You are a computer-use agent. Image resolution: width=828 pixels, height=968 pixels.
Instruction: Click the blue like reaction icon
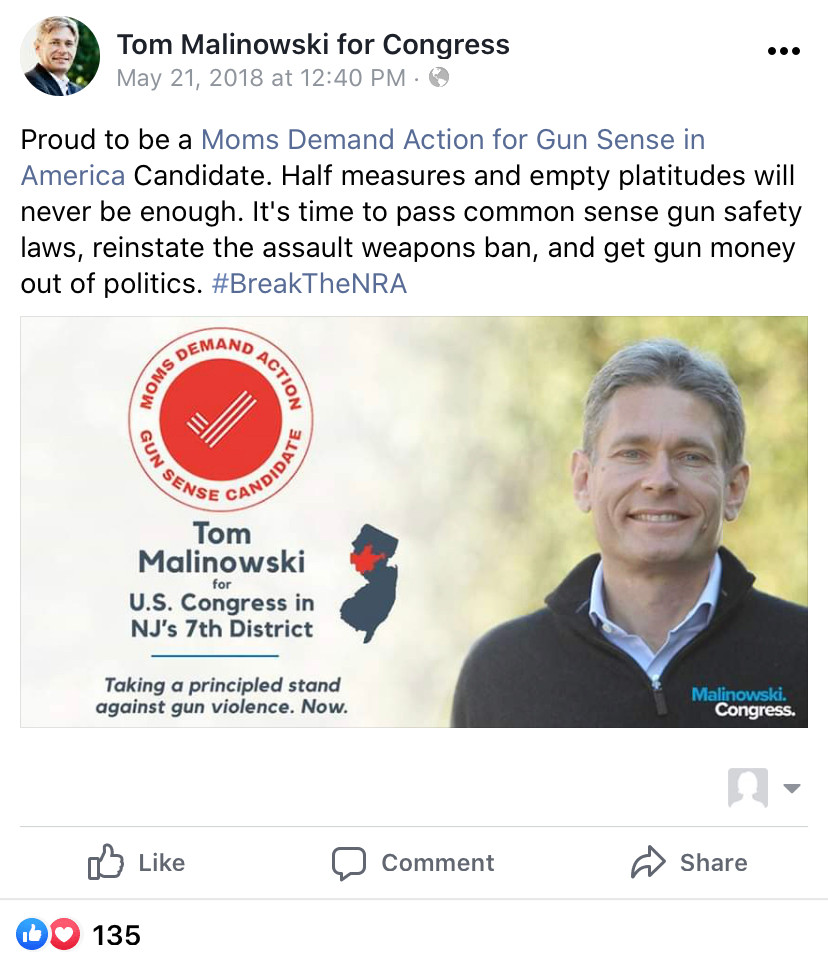tap(31, 934)
